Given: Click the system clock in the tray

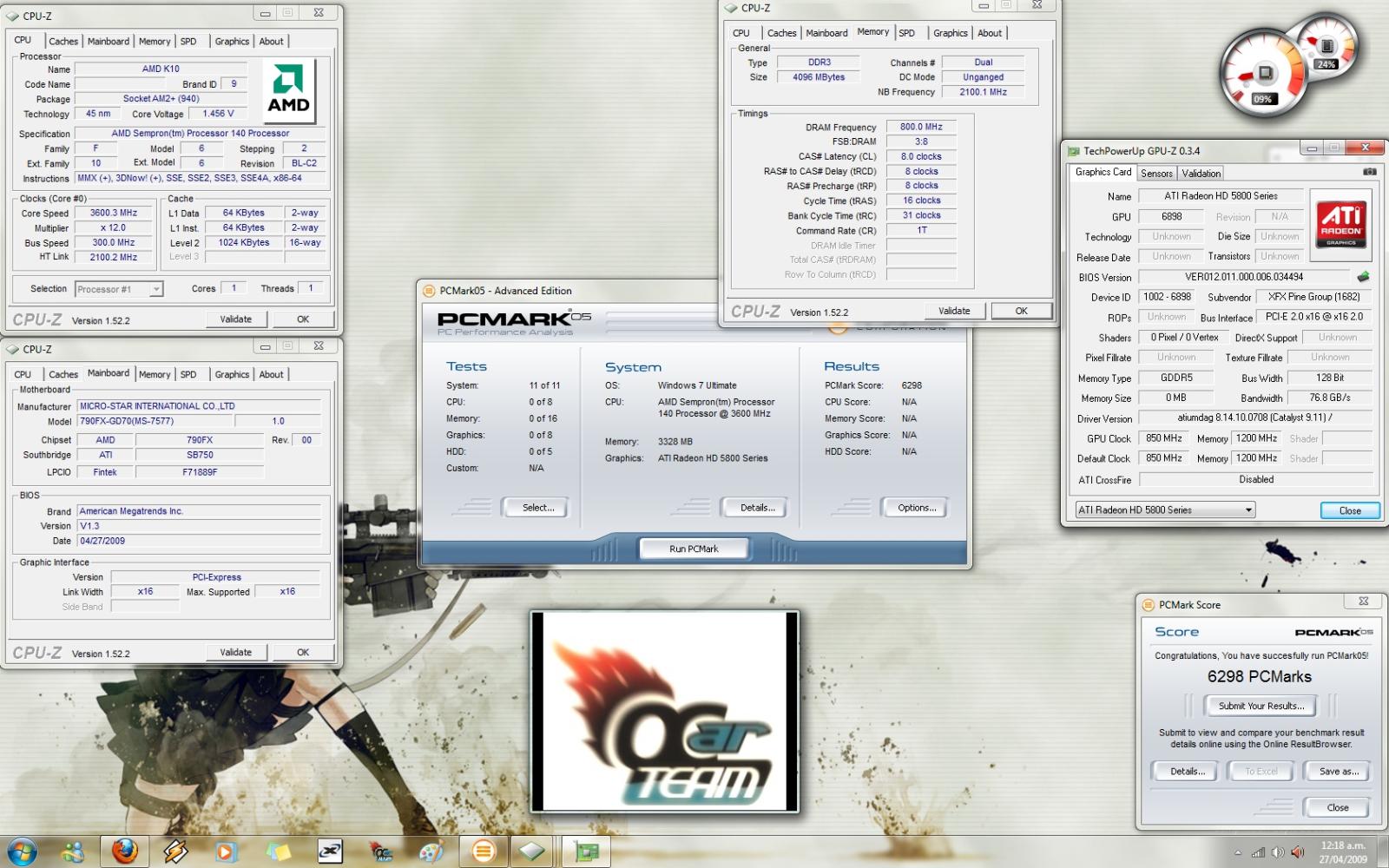Looking at the screenshot, I should point(1342,852).
